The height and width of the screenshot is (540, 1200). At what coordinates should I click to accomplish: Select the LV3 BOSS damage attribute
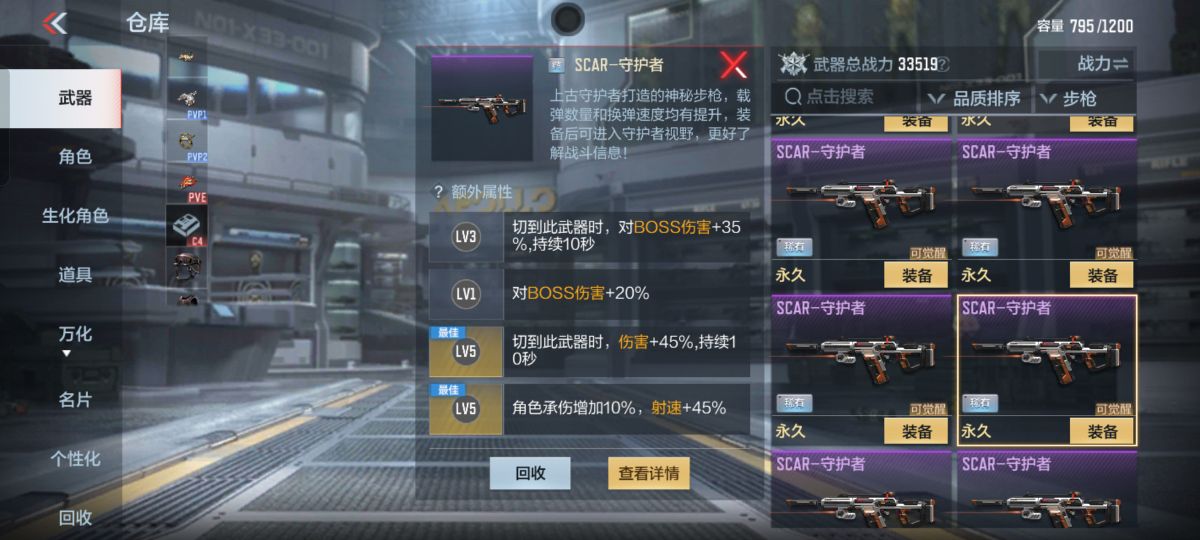(x=589, y=236)
